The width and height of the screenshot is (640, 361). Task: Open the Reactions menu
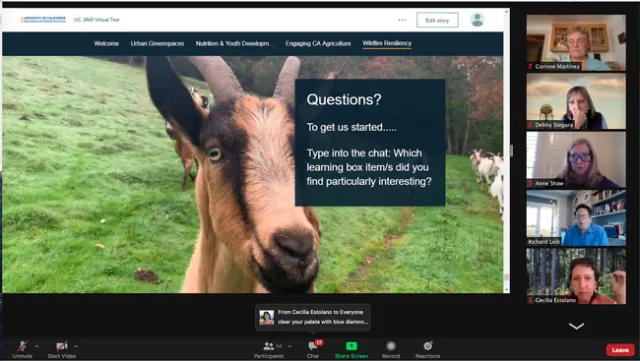click(428, 350)
